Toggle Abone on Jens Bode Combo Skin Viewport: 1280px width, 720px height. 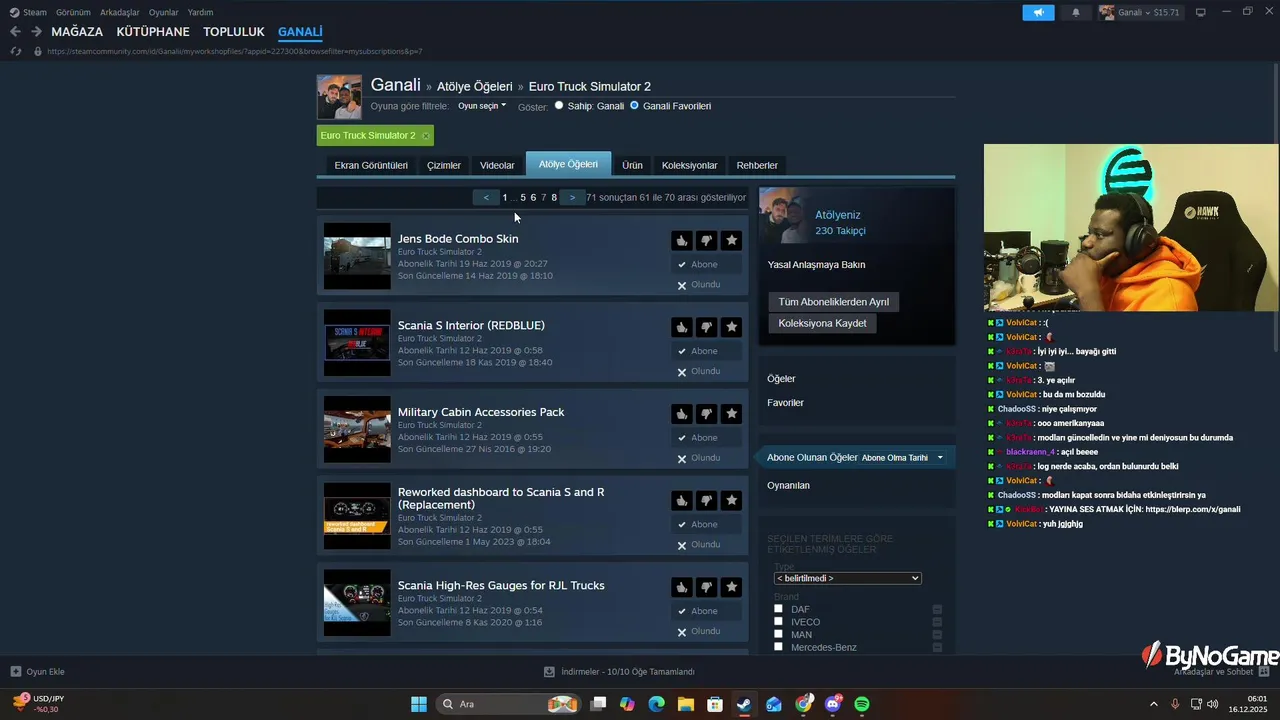tap(706, 265)
